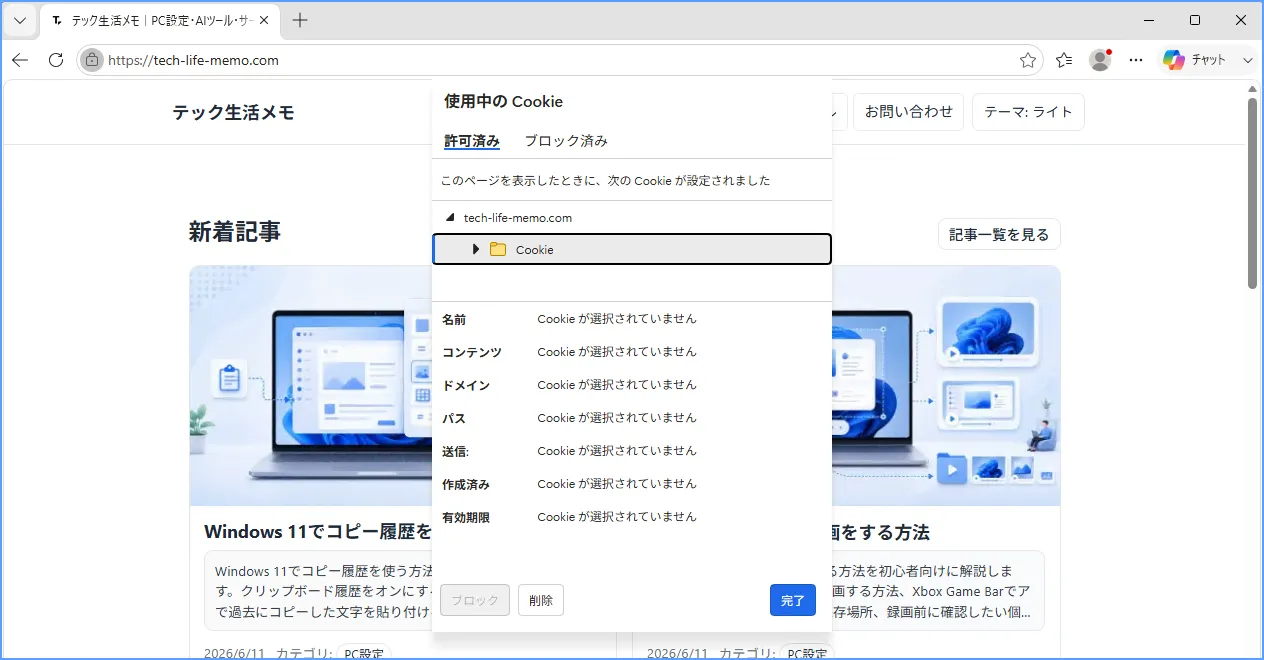
Task: Select the Cookie folder row label
Action: [534, 250]
